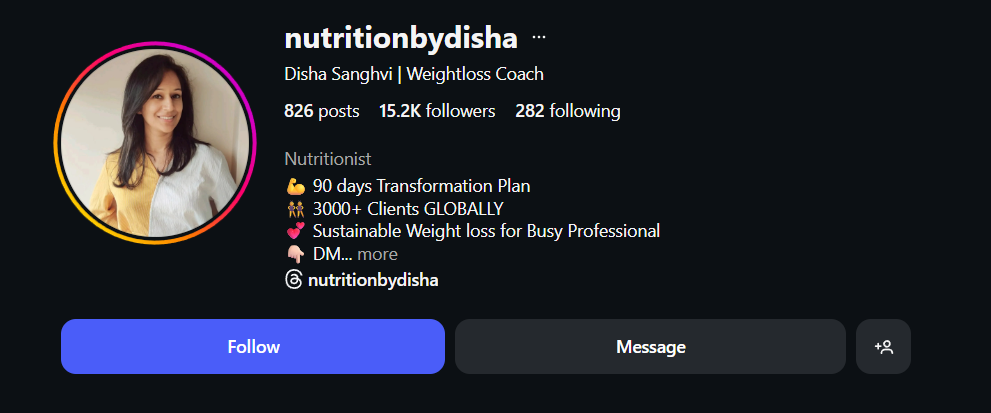Viewport: 991px width, 413px height.
Task: Click the 'Disha Sanghvi | Weightloss Coach' name
Action: point(414,74)
